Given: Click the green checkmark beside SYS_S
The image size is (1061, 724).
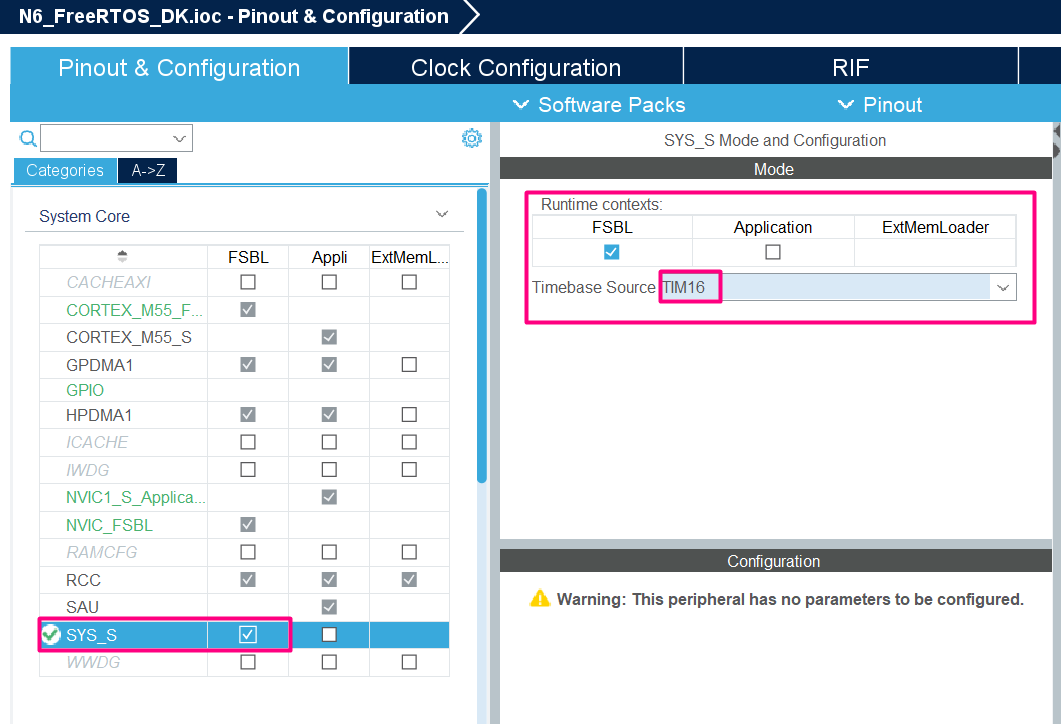Looking at the screenshot, I should coord(50,634).
